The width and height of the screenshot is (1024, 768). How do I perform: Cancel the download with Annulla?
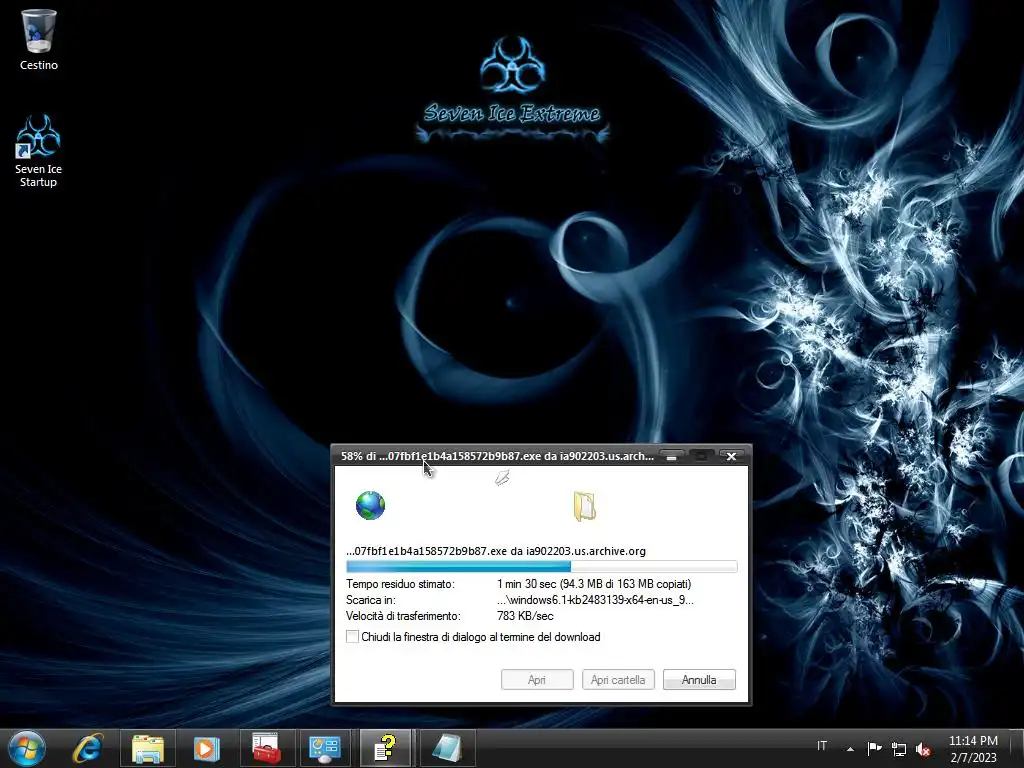click(x=699, y=680)
